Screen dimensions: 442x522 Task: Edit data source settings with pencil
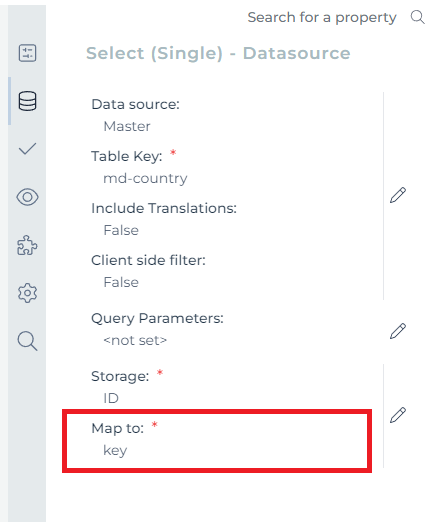coord(398,195)
